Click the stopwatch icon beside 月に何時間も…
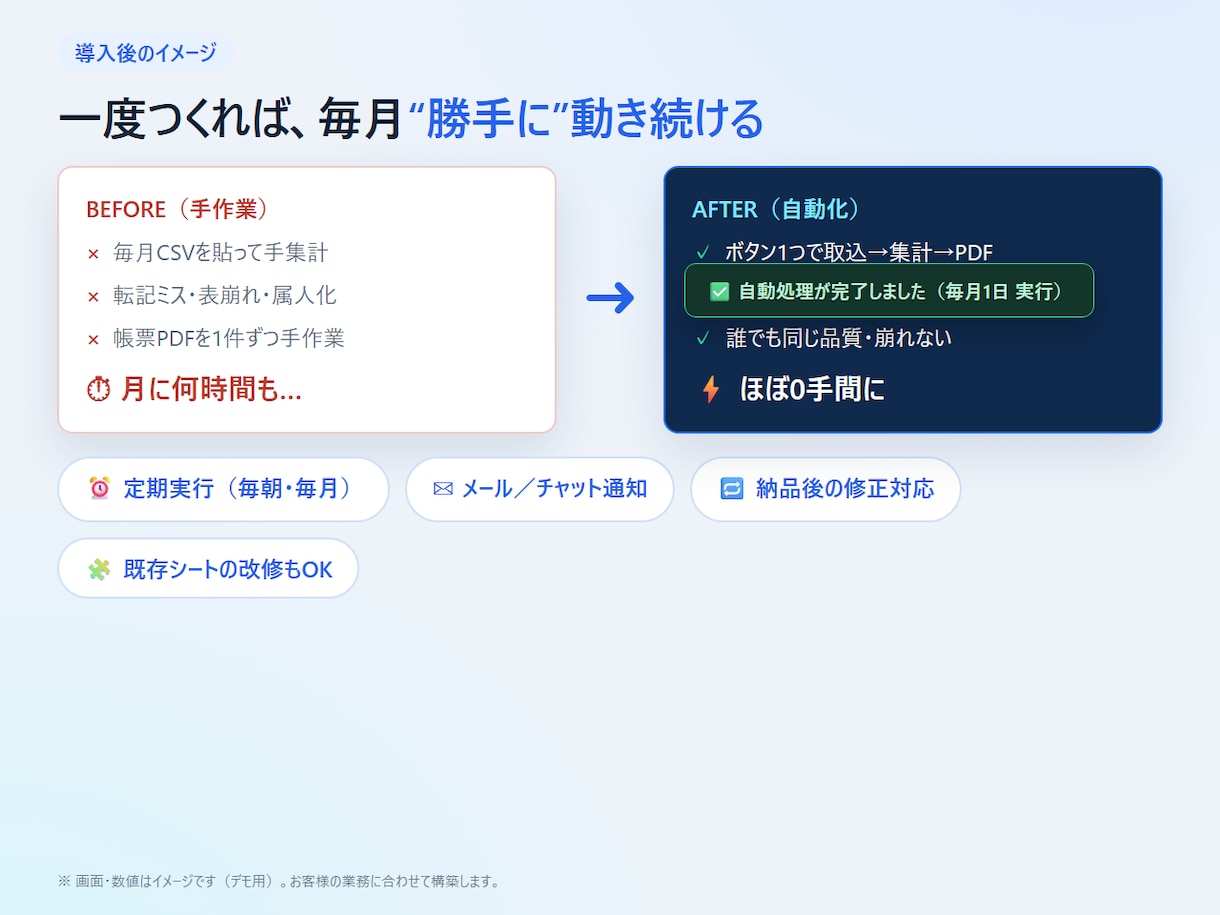 click(99, 389)
